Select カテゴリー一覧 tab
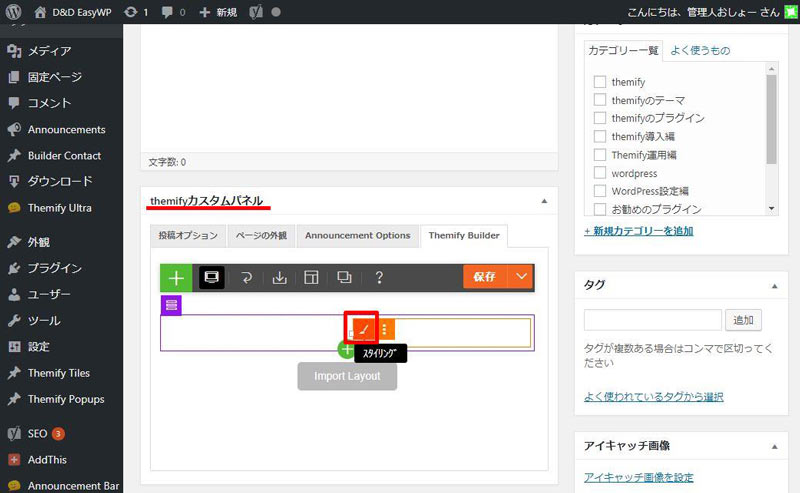 point(623,51)
